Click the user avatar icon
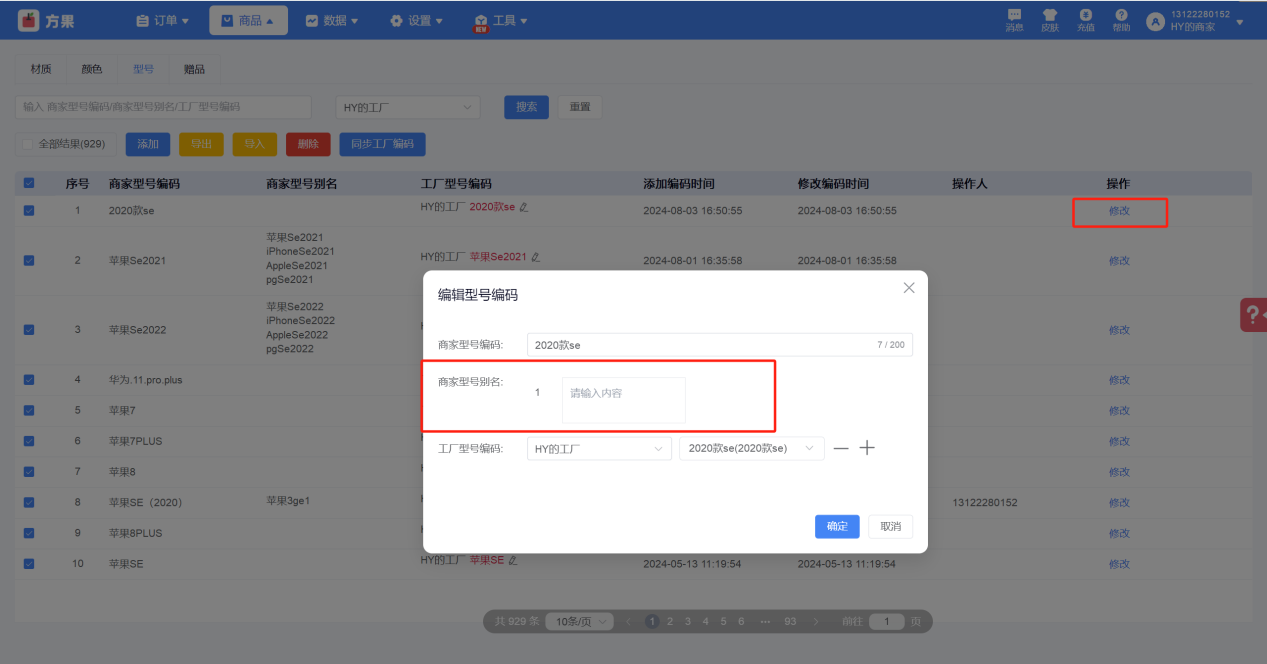Screen dimensions: 1267x664 pos(1156,21)
